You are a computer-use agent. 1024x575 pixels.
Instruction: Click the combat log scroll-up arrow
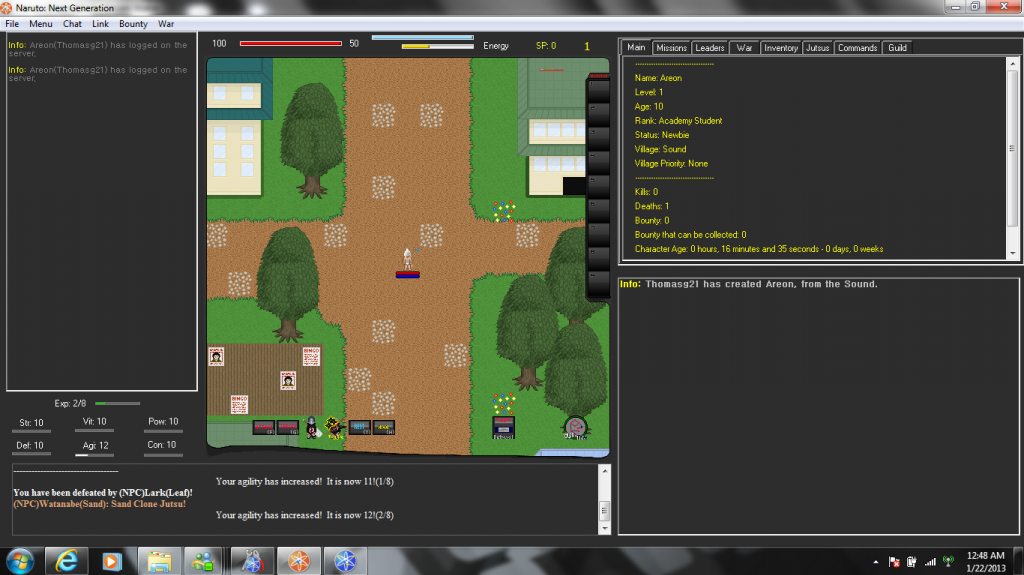[x=605, y=470]
